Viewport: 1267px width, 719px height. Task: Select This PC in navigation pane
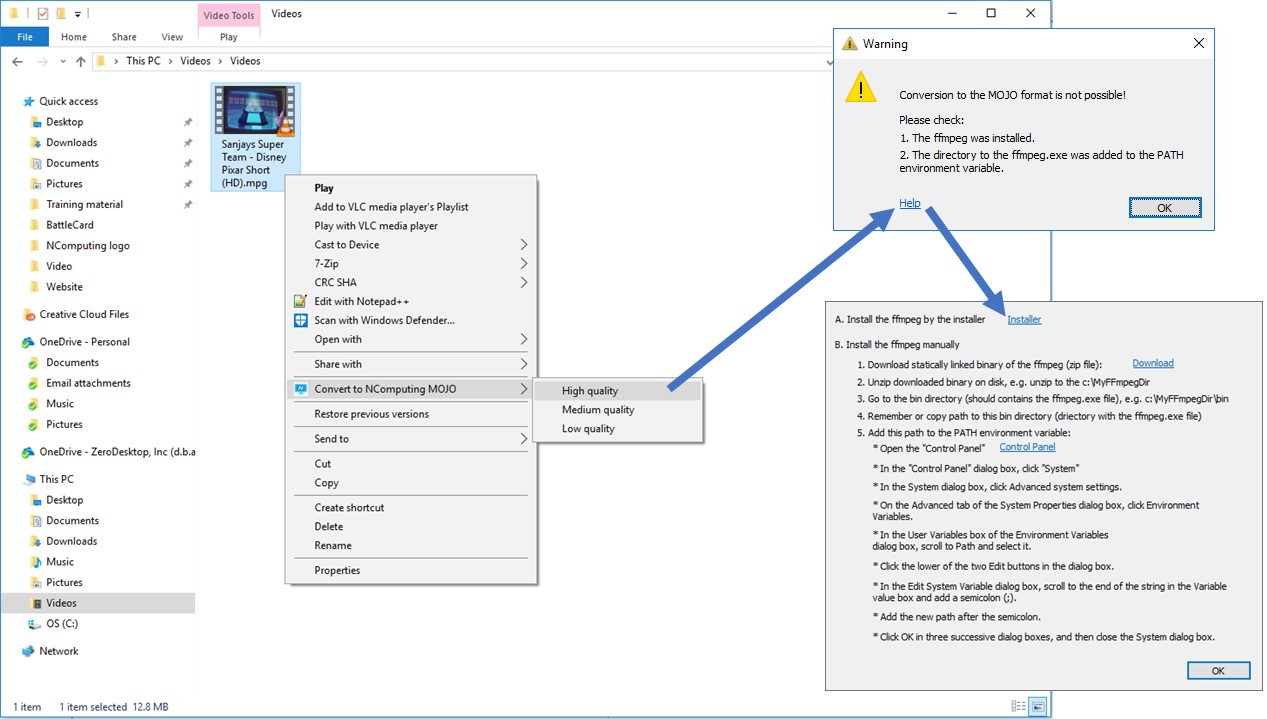[x=56, y=479]
